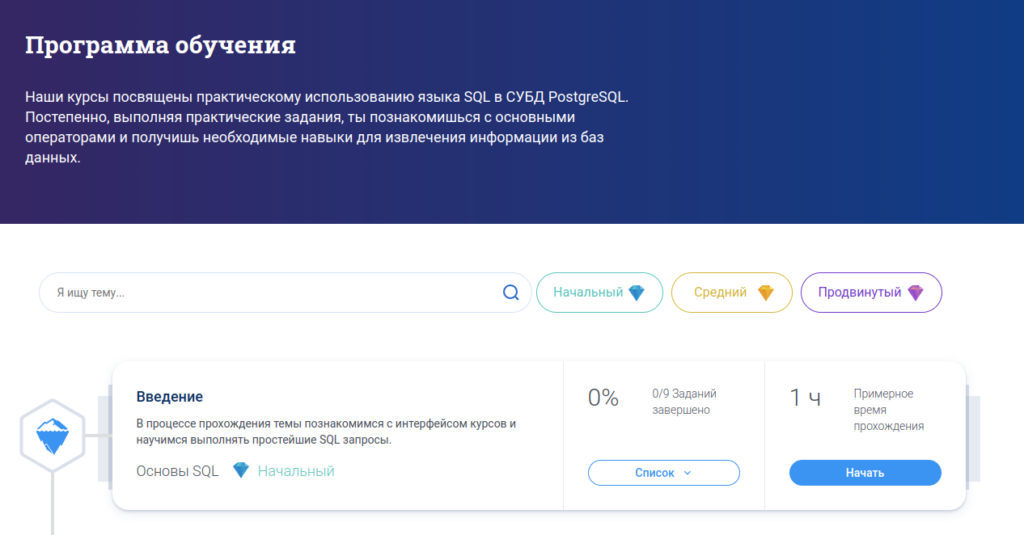Enable the Средний difficulty filter
1024x535 pixels.
tap(731, 293)
